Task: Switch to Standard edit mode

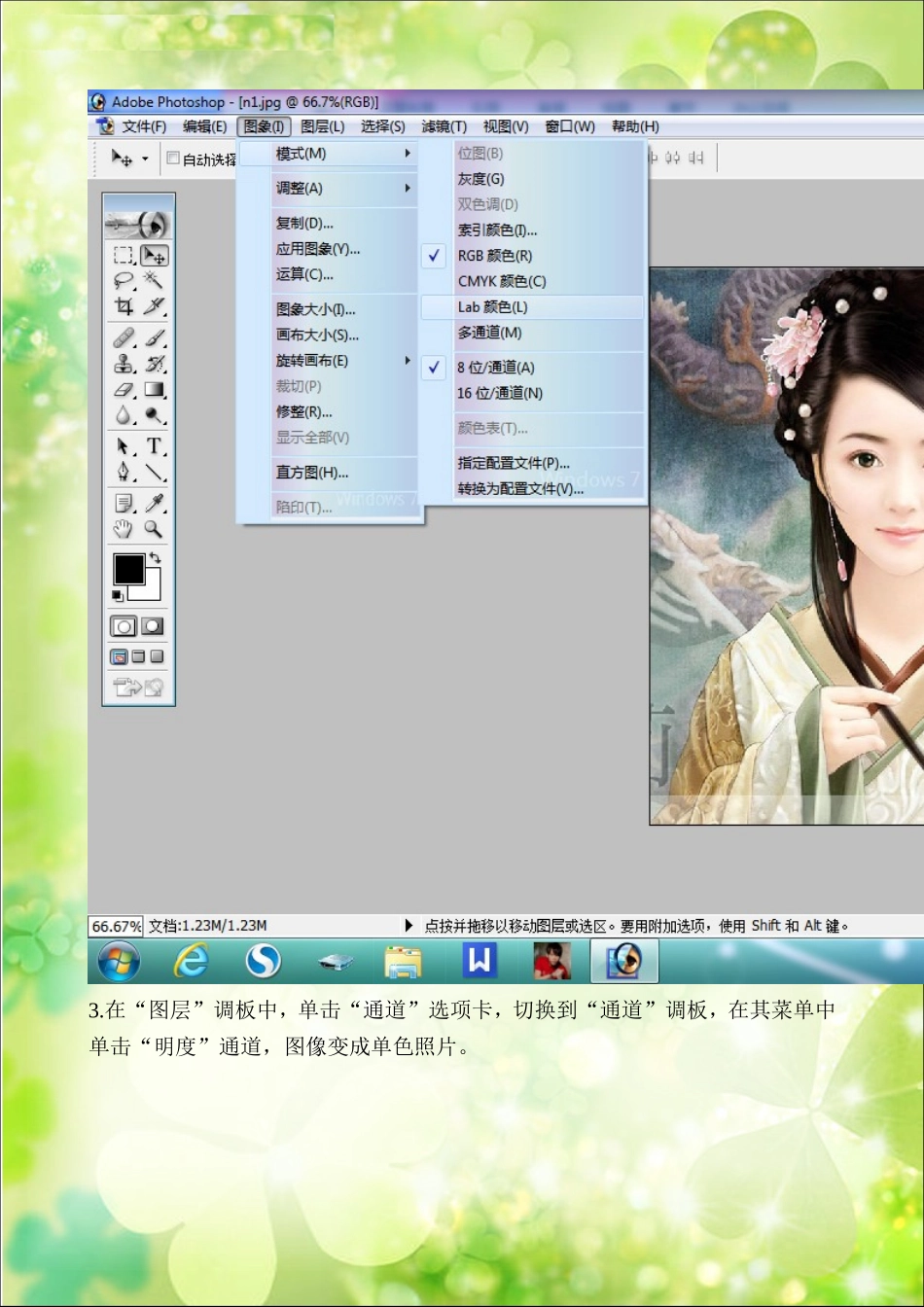Action: pyautogui.click(x=124, y=625)
